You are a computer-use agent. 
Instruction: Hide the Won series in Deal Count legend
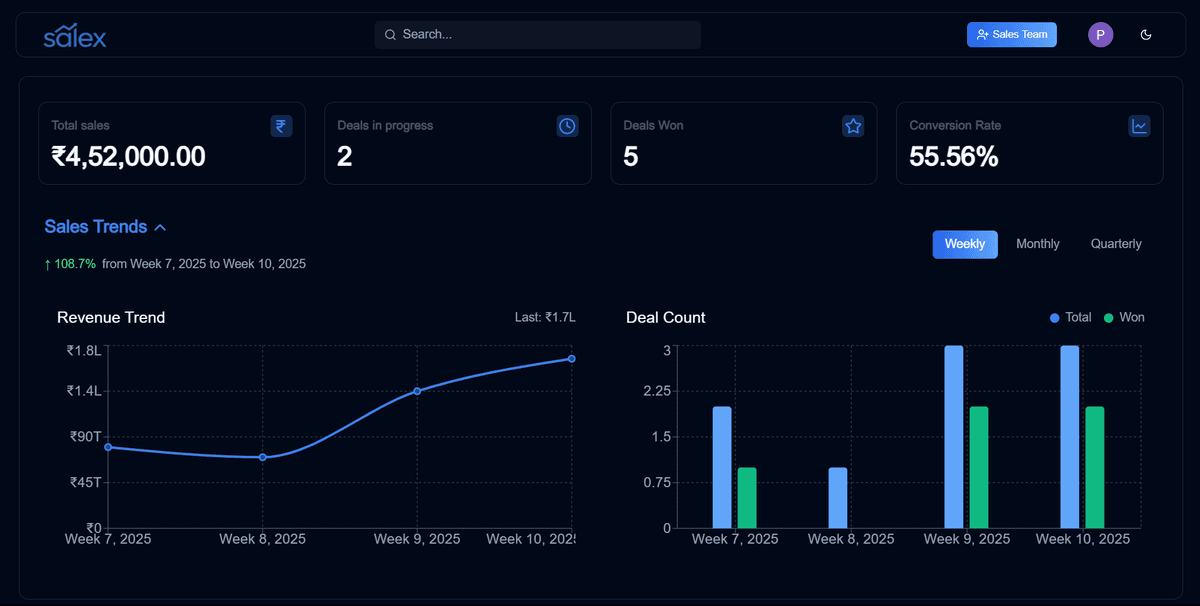[1124, 317]
